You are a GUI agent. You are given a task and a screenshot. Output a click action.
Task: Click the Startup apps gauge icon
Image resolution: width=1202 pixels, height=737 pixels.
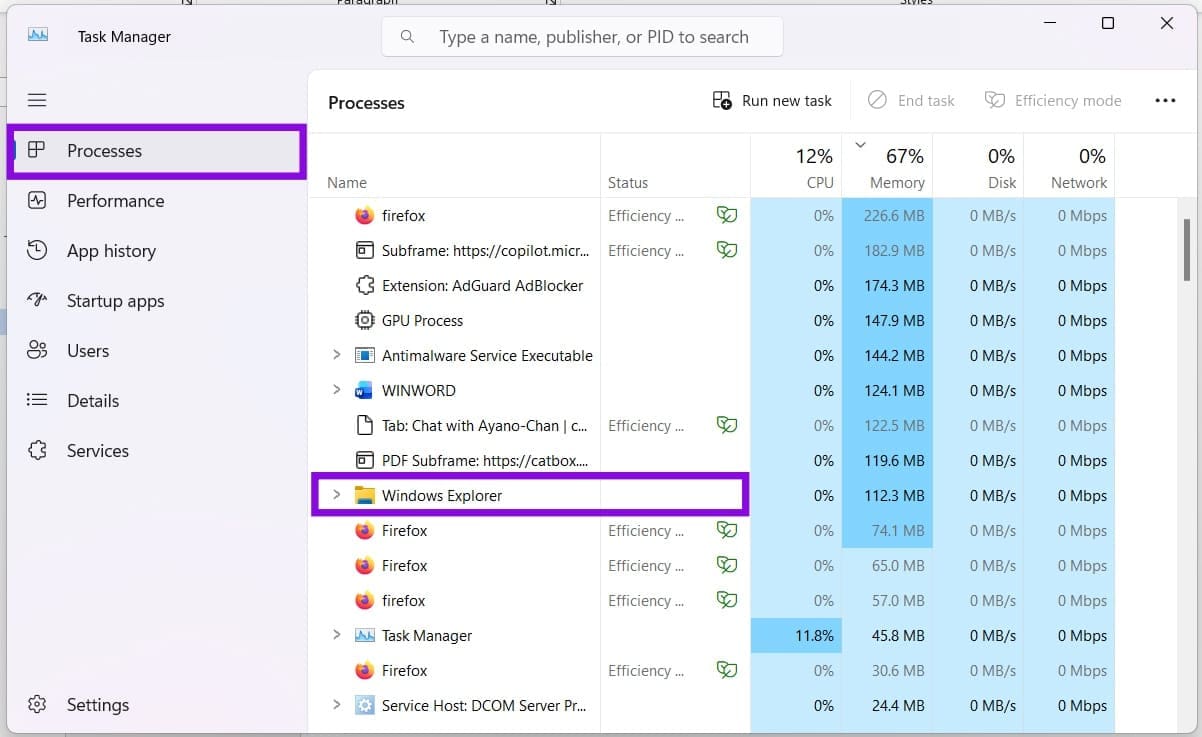(x=37, y=300)
